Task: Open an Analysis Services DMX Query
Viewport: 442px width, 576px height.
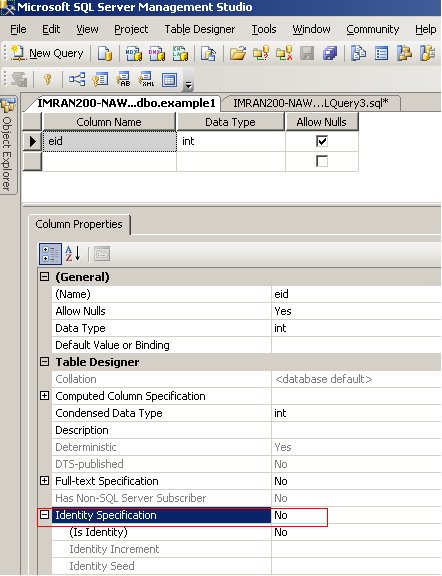Action: coord(157,54)
